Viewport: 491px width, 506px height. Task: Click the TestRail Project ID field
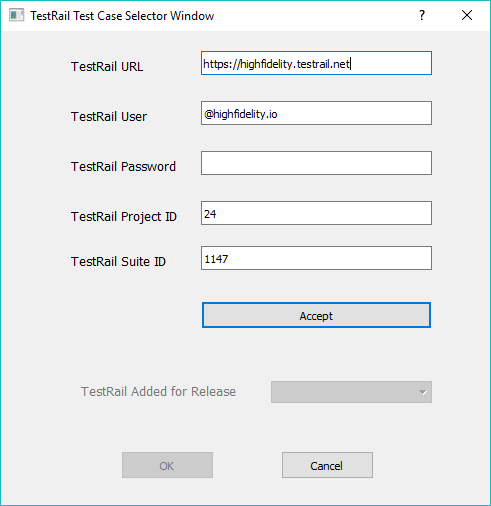[x=316, y=213]
